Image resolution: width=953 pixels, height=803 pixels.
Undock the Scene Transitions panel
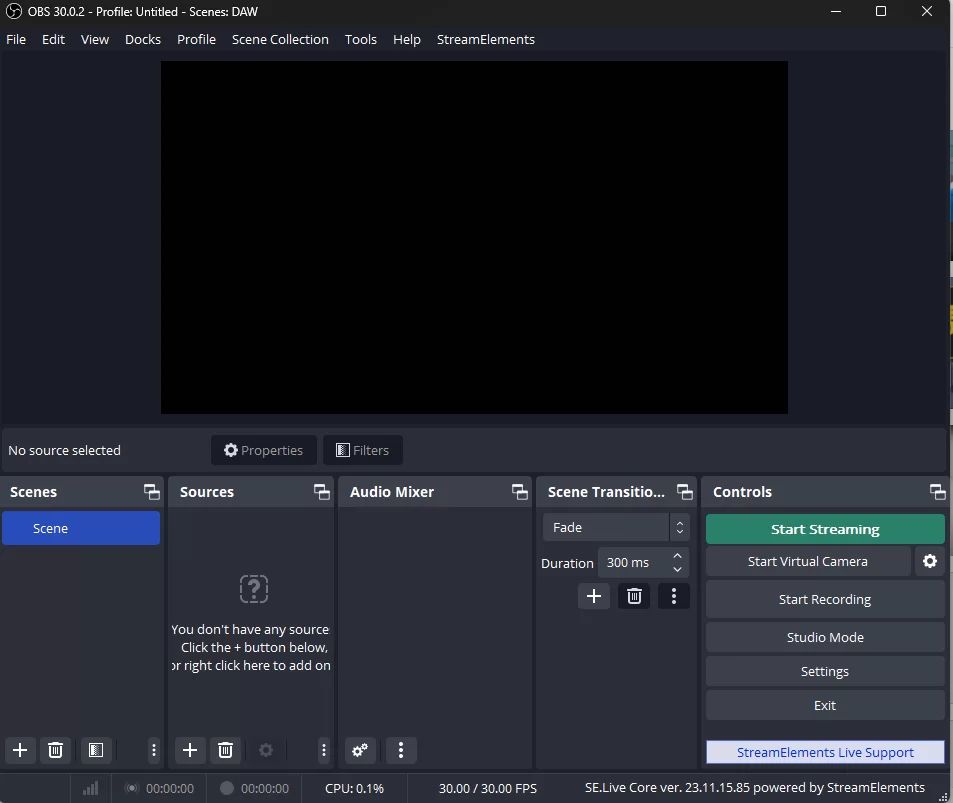tap(685, 492)
